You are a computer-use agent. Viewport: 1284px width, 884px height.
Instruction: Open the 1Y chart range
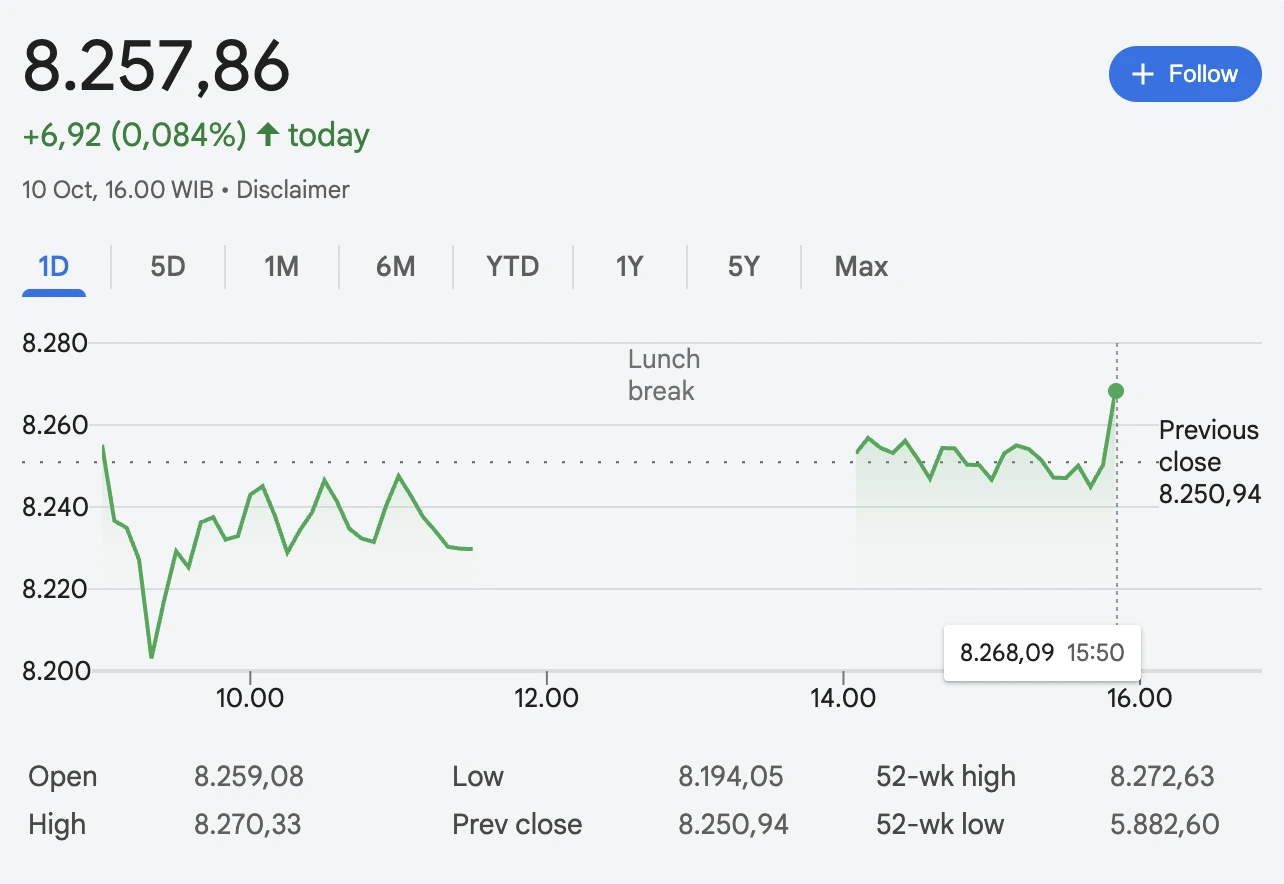pos(629,266)
